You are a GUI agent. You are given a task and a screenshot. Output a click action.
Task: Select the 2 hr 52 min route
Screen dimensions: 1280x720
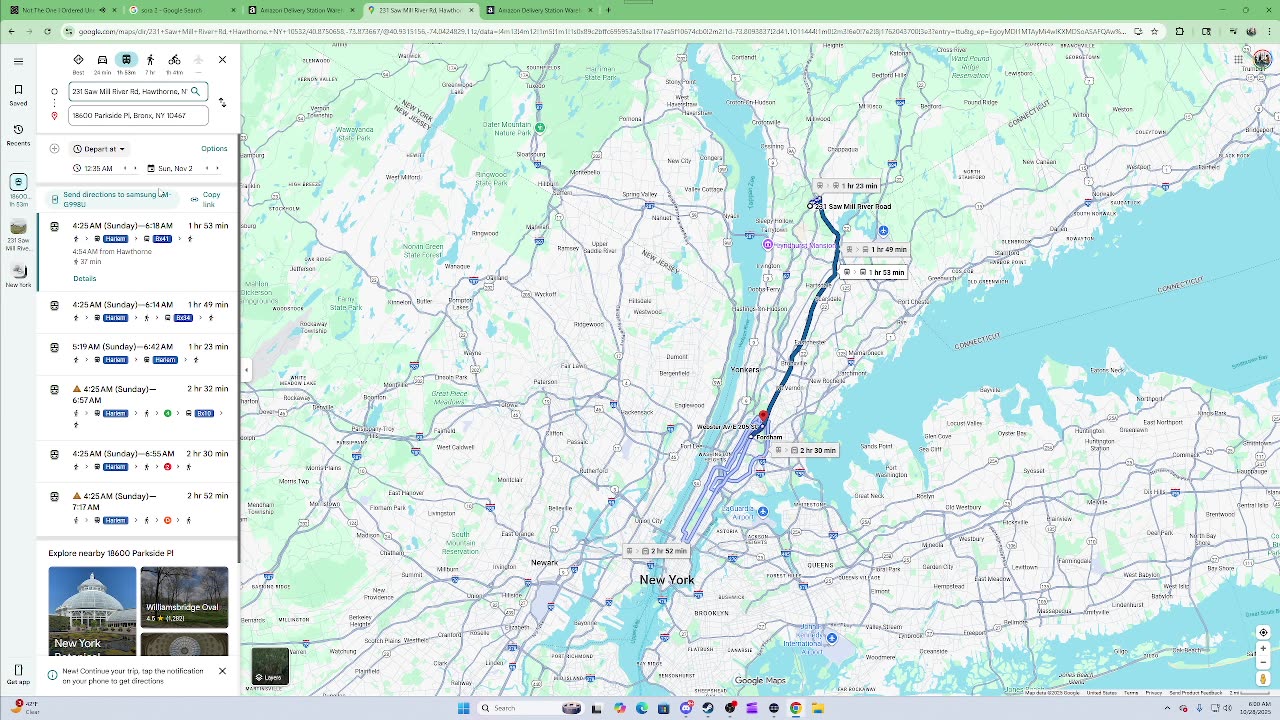[138, 508]
